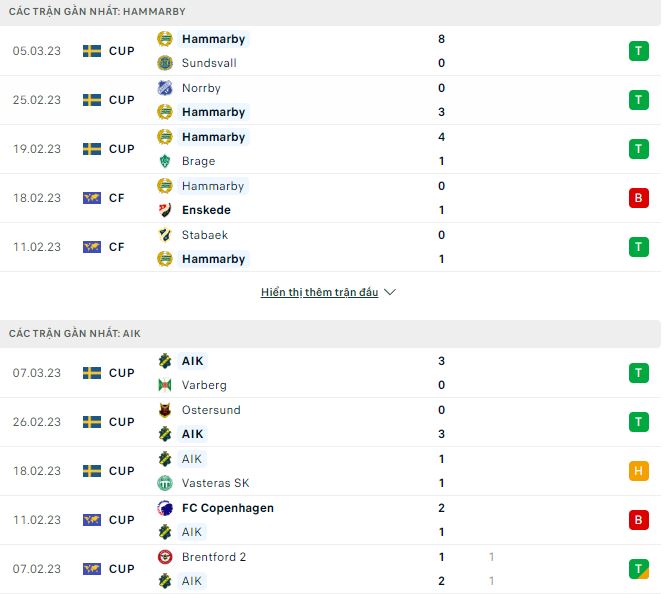
Task: Click the Sundsvall team crest icon
Action: 165,63
